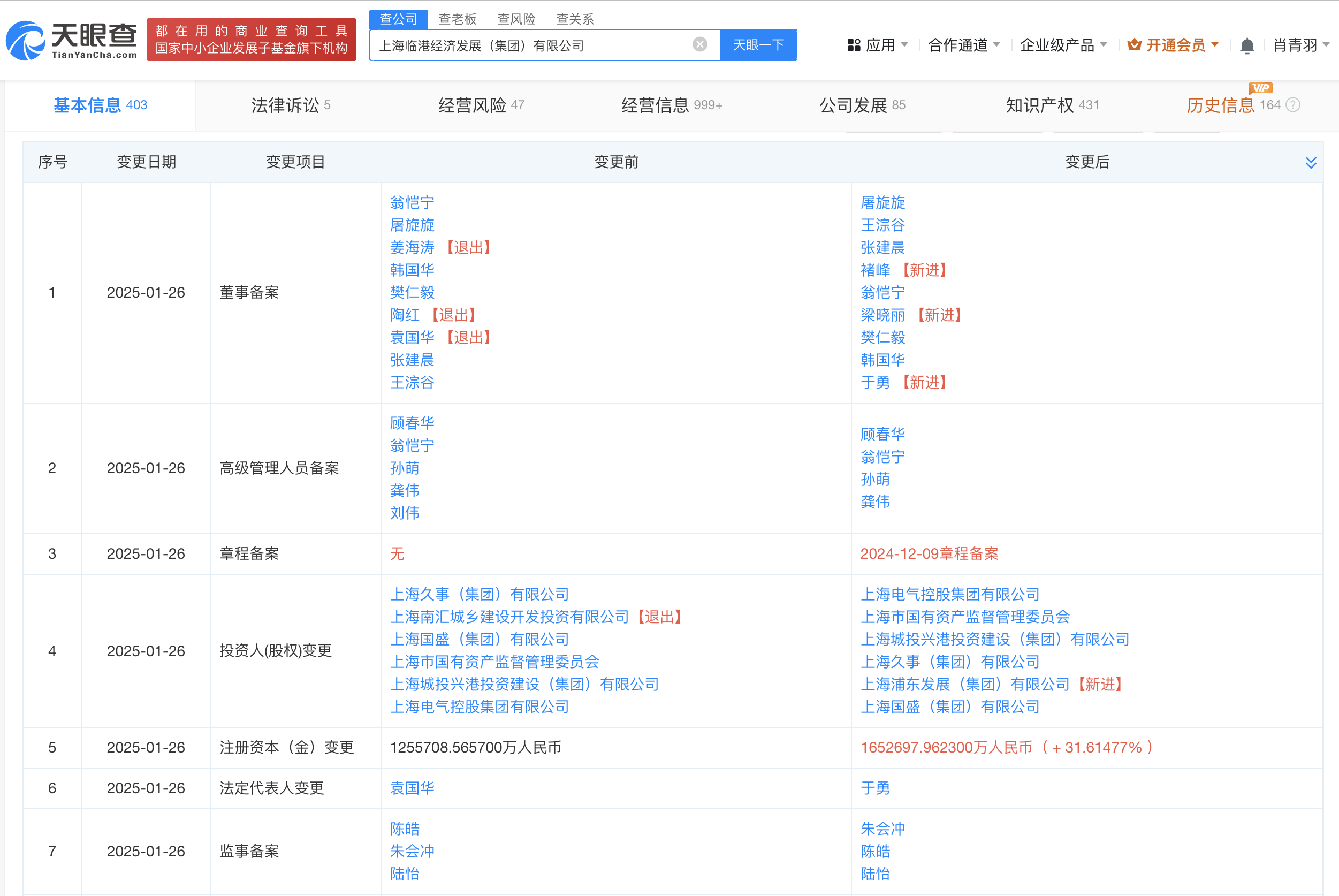Open 袁国华 in the 法定代表人变更 row
1339x896 pixels.
point(412,788)
